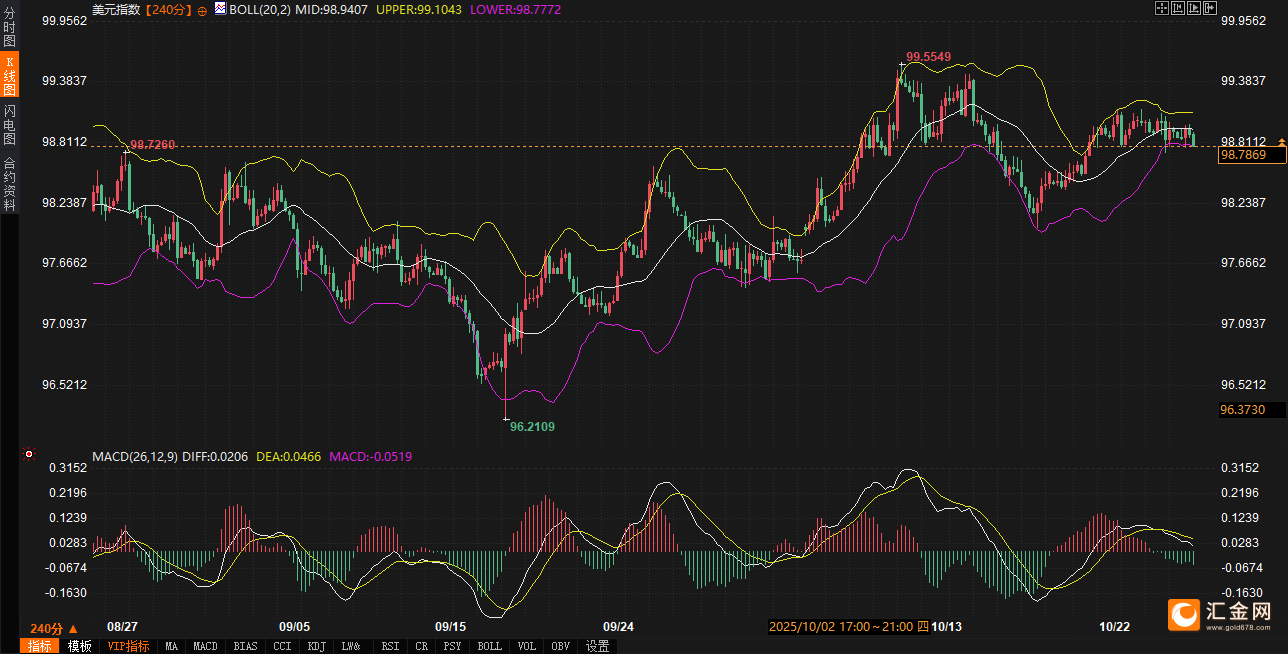The height and width of the screenshot is (654, 1288).
Task: Switch to the 闪电图 side tab
Action: pyautogui.click(x=9, y=124)
